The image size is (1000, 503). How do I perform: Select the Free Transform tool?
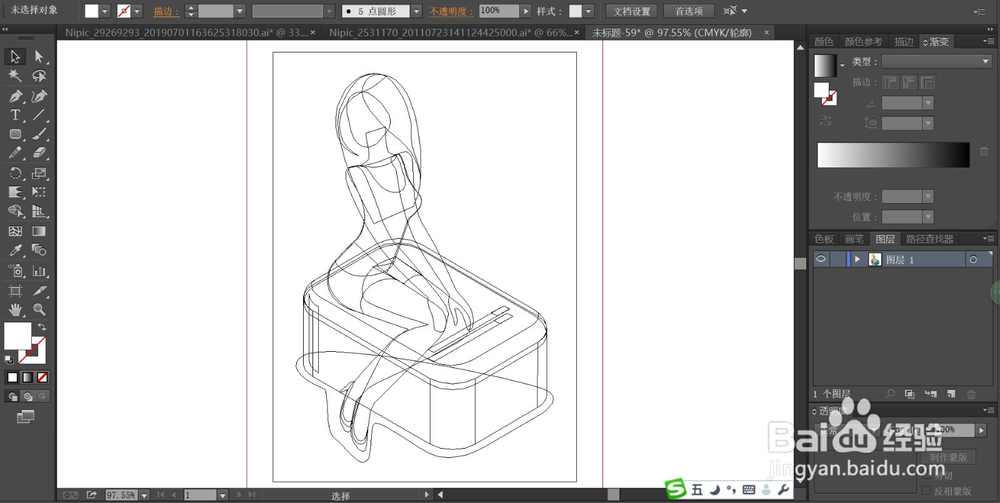[x=39, y=192]
